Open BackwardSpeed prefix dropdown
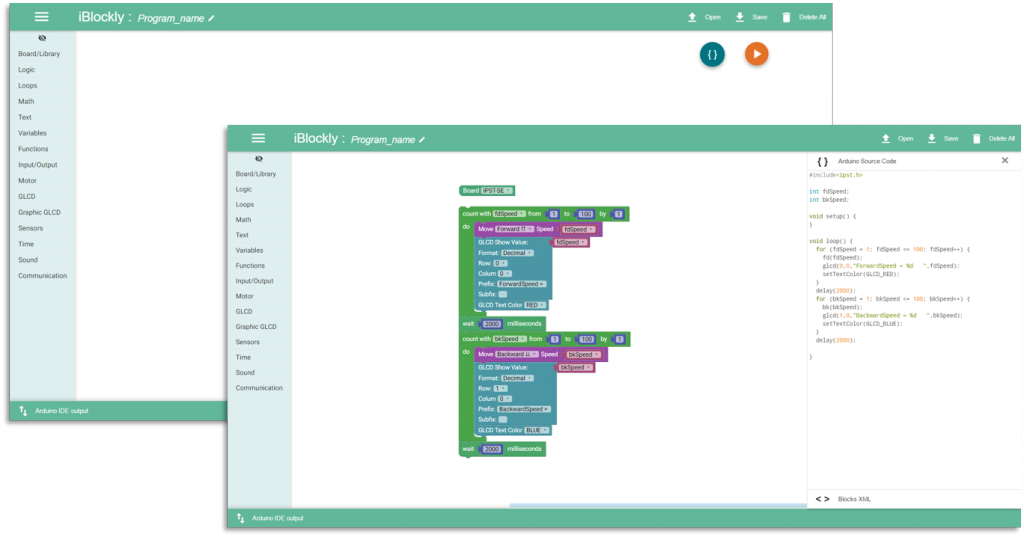Viewport: 1024px width, 537px height. (524, 409)
